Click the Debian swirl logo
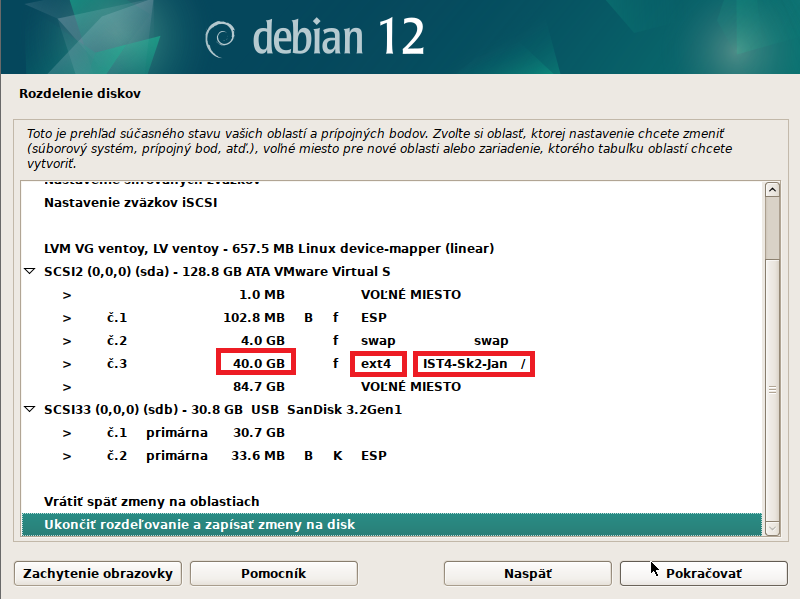Screen dimensions: 800x599 pyautogui.click(x=220, y=37)
